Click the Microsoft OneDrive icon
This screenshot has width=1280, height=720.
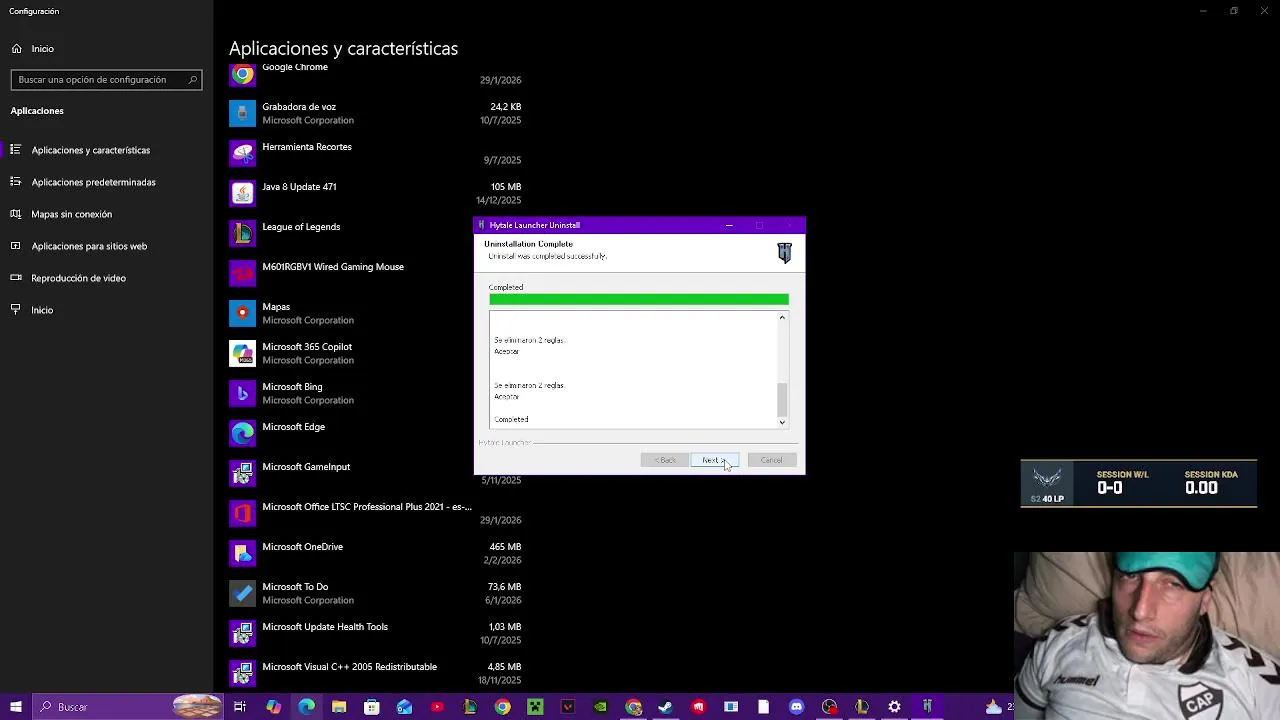click(x=242, y=553)
